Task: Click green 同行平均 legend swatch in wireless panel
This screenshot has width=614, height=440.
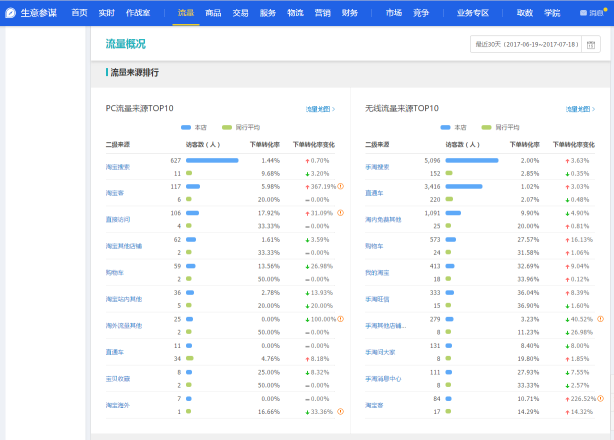Action: [486, 127]
